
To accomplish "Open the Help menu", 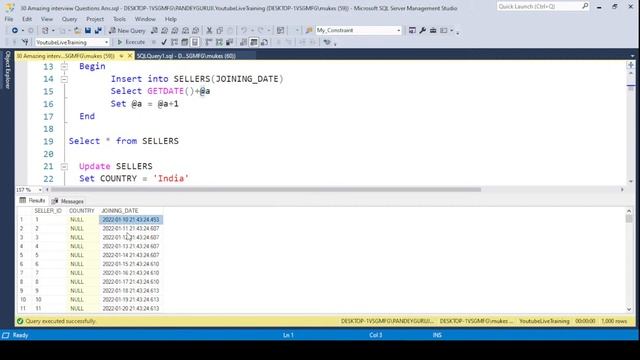I will coord(171,19).
